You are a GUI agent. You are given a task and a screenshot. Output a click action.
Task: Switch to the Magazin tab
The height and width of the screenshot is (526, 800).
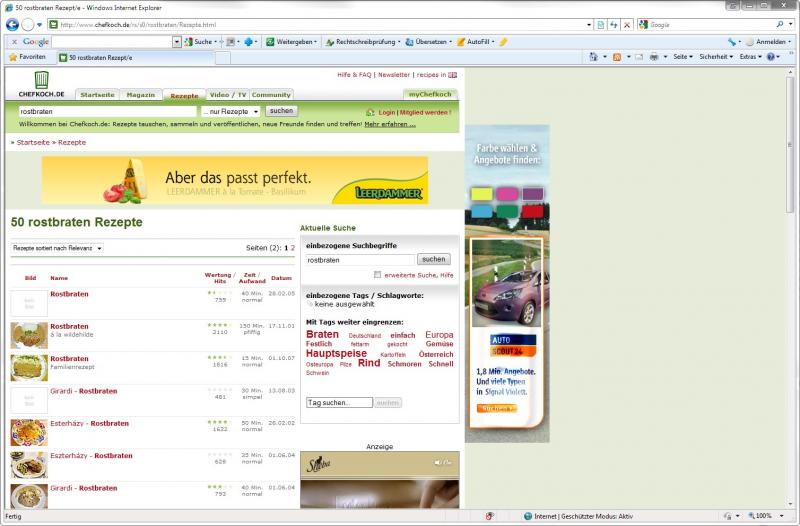point(141,95)
